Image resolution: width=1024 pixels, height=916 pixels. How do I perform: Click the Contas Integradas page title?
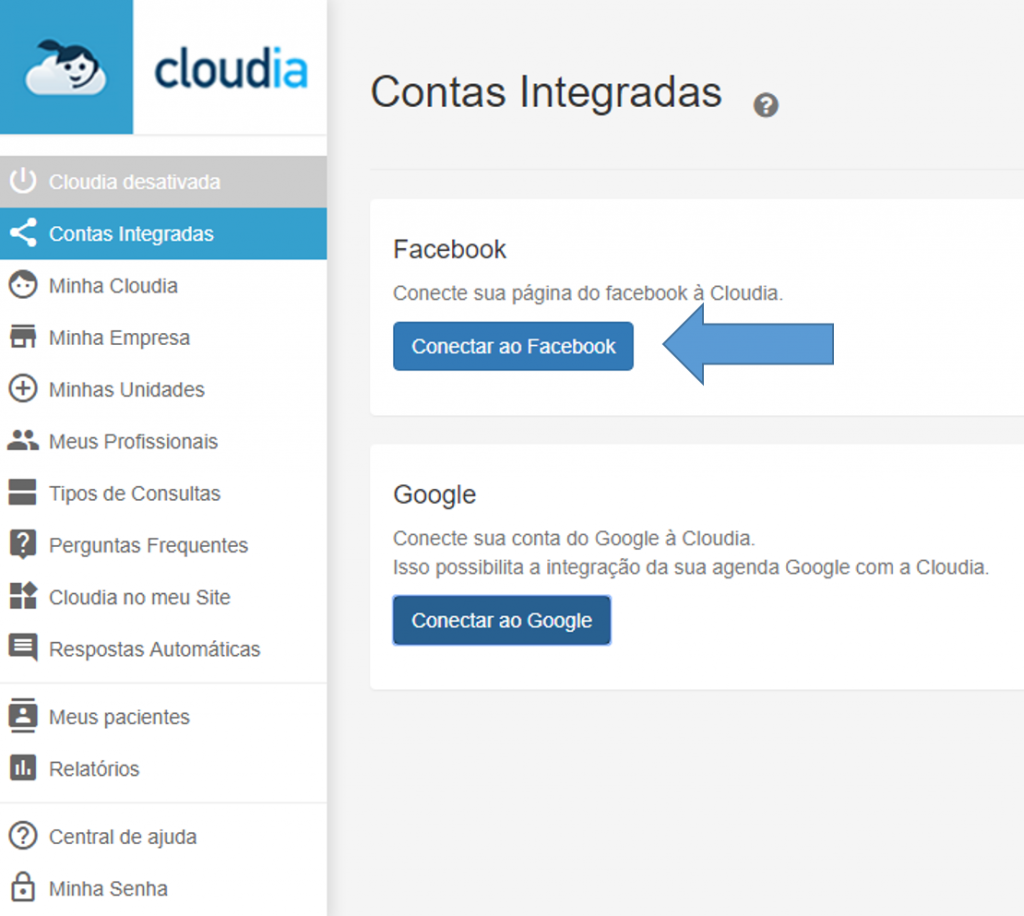tap(546, 92)
